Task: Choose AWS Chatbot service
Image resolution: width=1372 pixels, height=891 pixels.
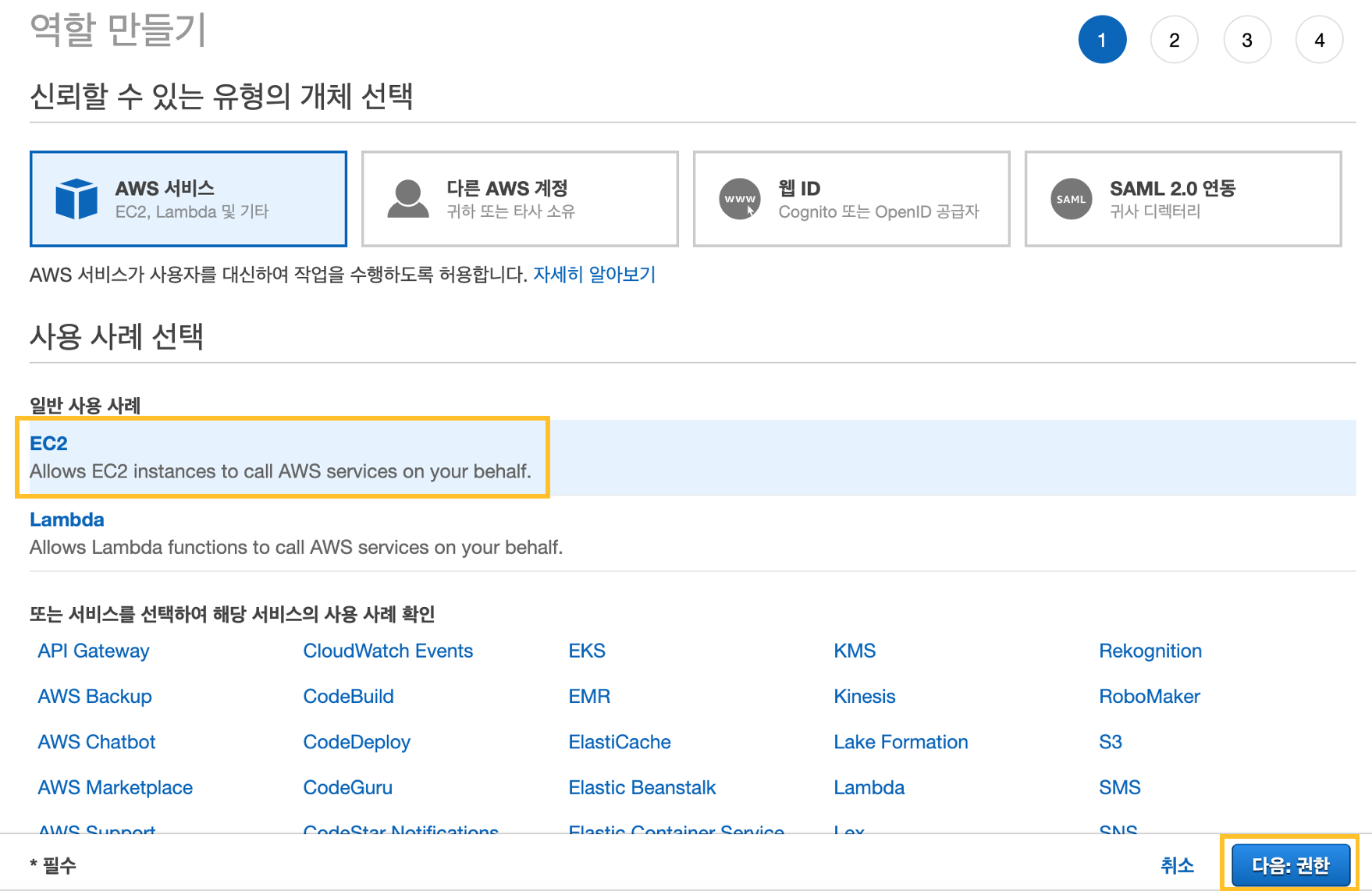Action: tap(97, 742)
